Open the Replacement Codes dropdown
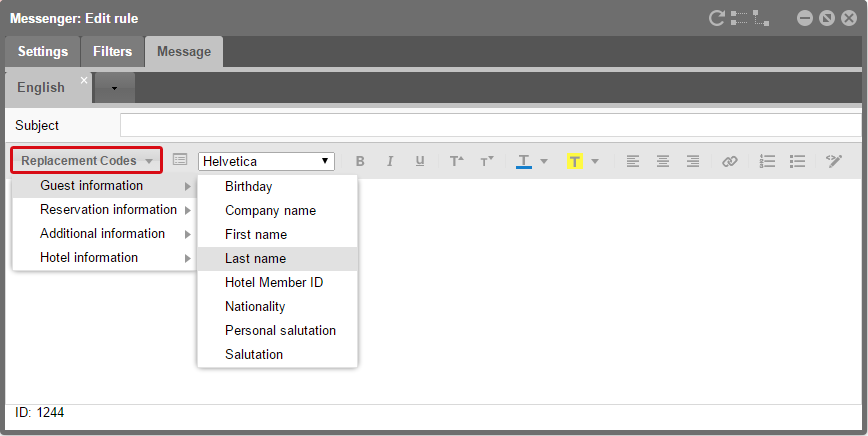This screenshot has width=868, height=436. (87, 161)
